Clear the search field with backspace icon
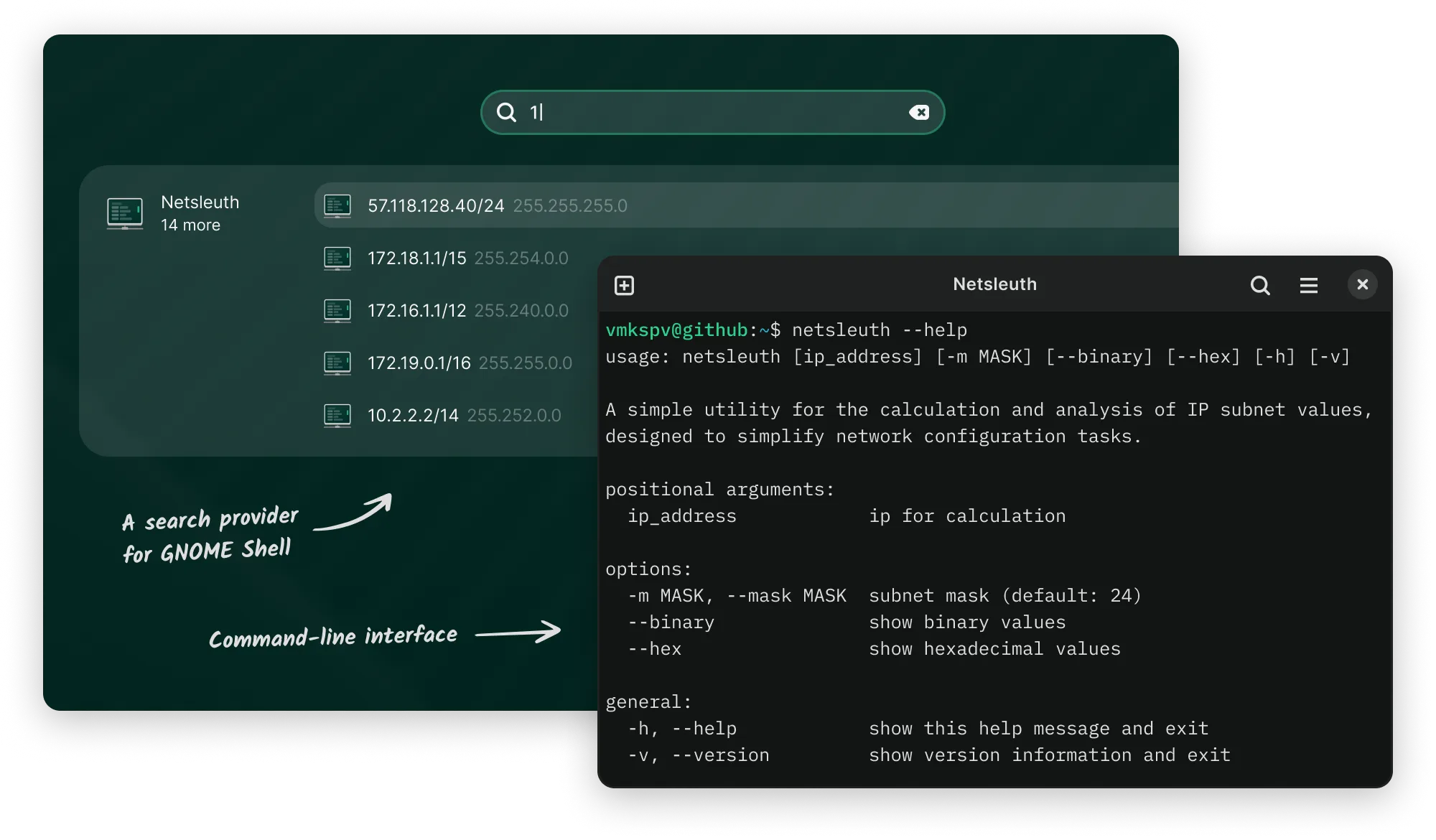Screen dimensions: 1436x840 click(x=918, y=112)
